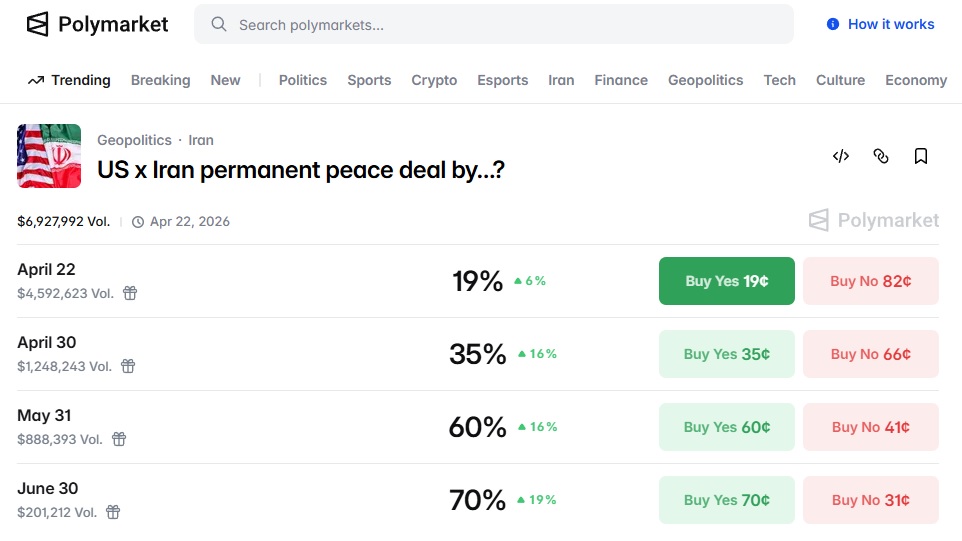Viewport: 962px width, 541px height.
Task: Copy the market link icon
Action: tap(881, 156)
